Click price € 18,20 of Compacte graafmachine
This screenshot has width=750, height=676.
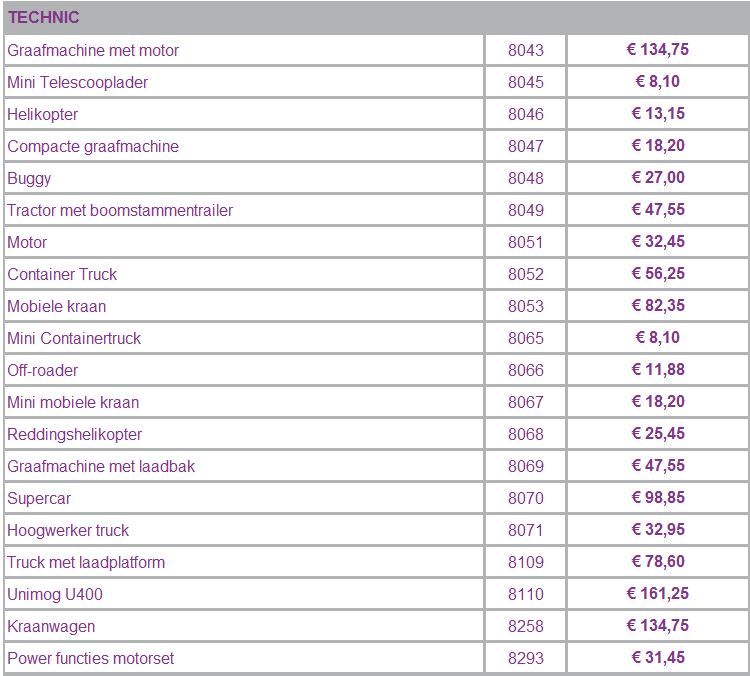(x=658, y=146)
